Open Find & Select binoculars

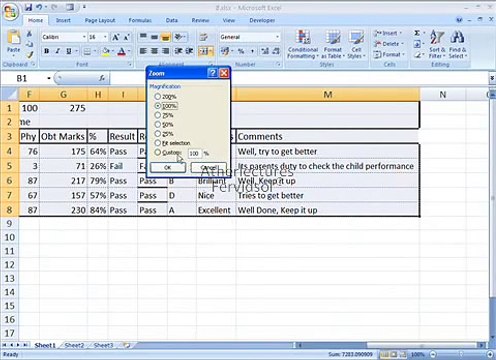click(x=457, y=44)
